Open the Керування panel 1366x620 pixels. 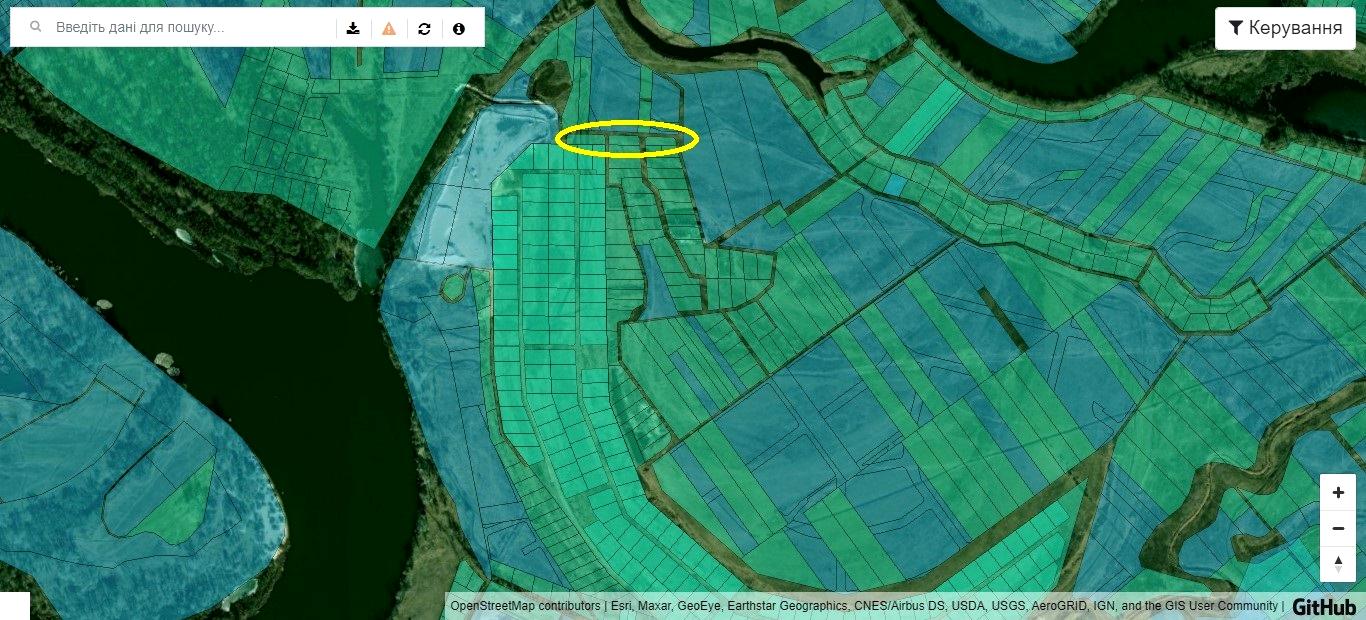tap(1285, 28)
